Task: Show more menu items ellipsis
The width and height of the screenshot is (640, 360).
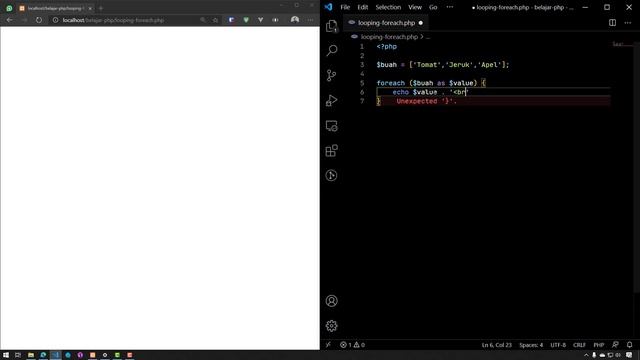Action: tap(450, 7)
